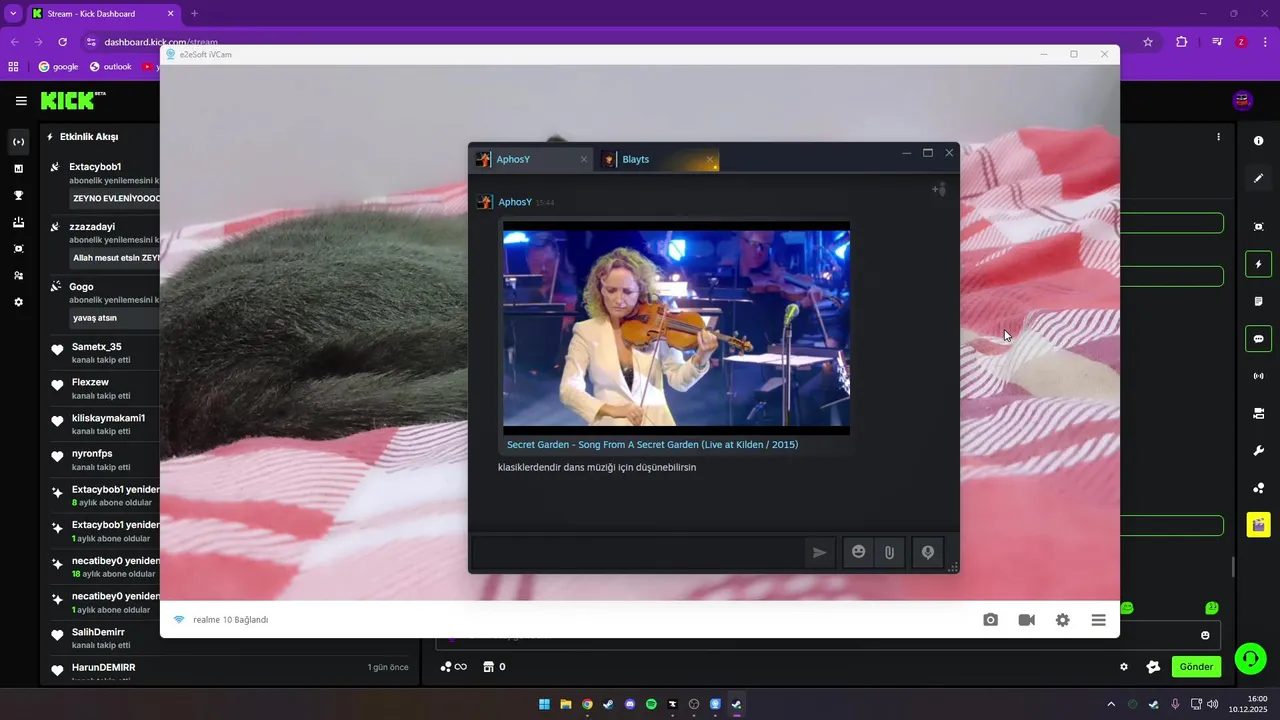The width and height of the screenshot is (1280, 720).
Task: Open the three-dot menu in Kick chat panel
Action: click(1218, 137)
